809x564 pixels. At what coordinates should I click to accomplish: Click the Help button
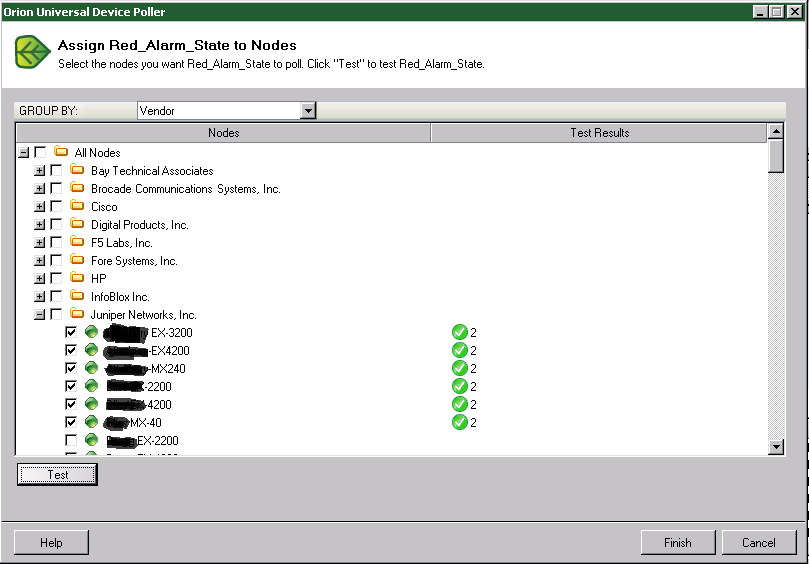(x=51, y=542)
